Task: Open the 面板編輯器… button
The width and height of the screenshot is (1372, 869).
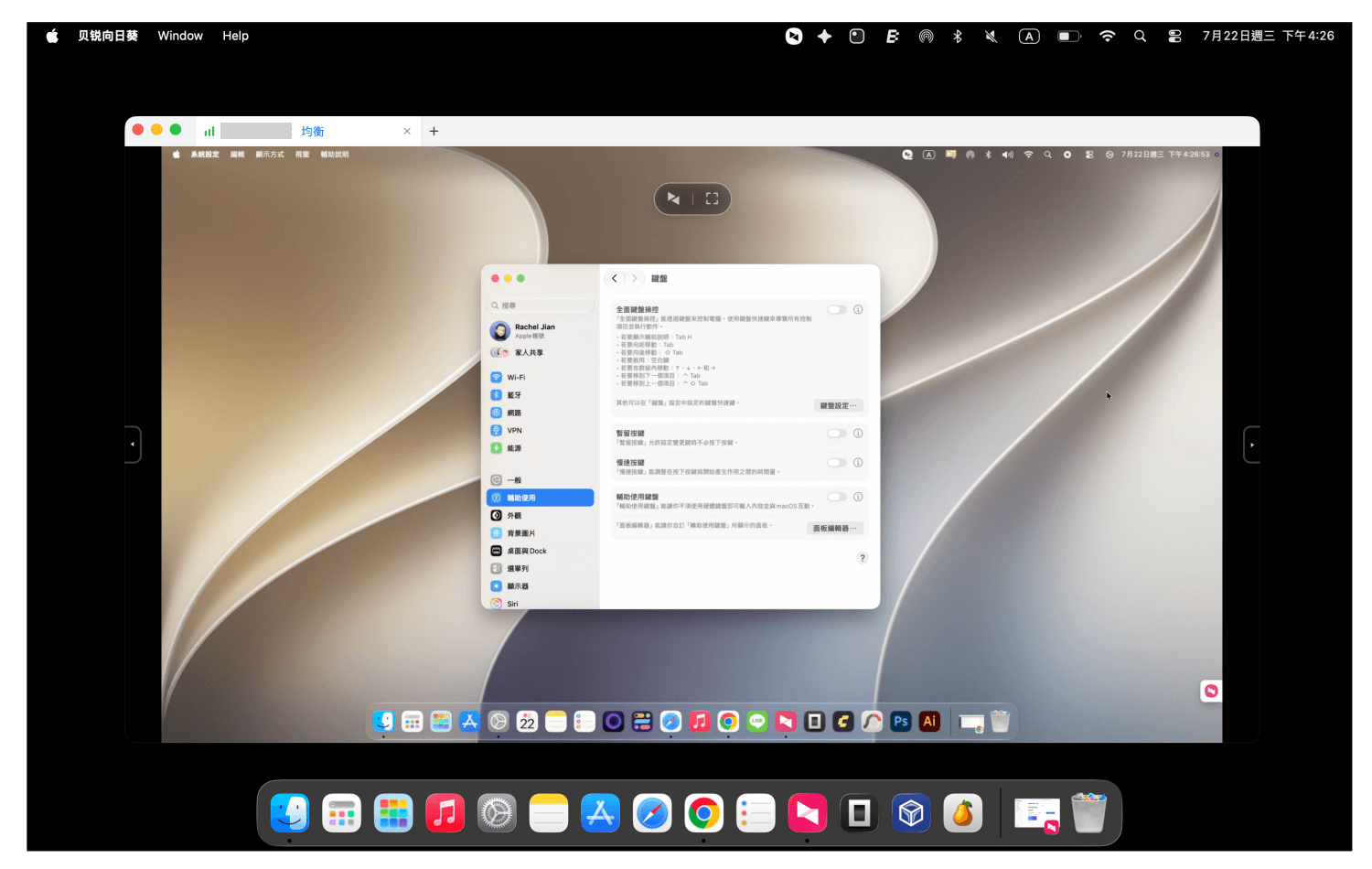Action: (835, 528)
